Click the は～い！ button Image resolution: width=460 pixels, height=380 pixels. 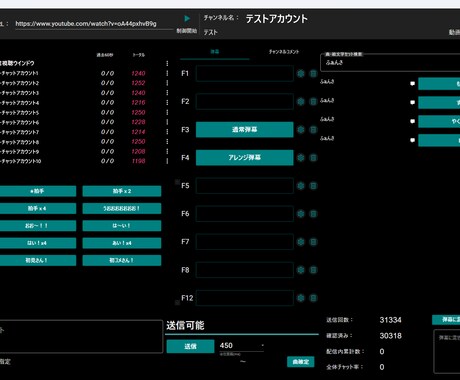pyautogui.click(x=122, y=226)
